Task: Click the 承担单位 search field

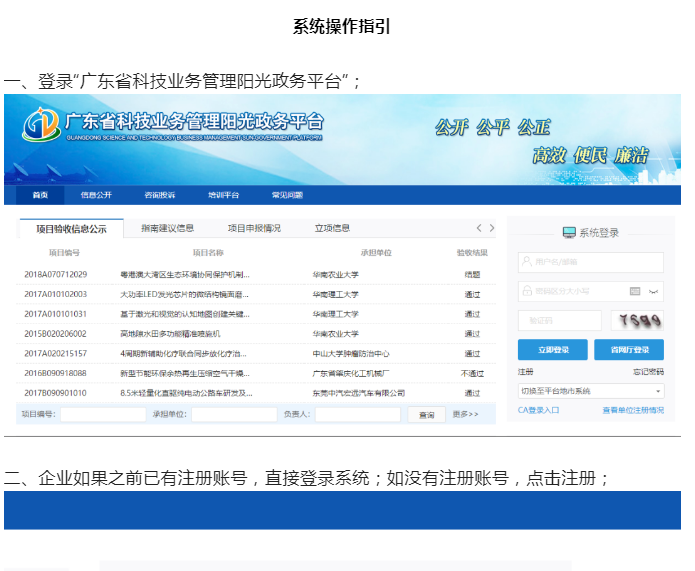Action: (x=234, y=415)
